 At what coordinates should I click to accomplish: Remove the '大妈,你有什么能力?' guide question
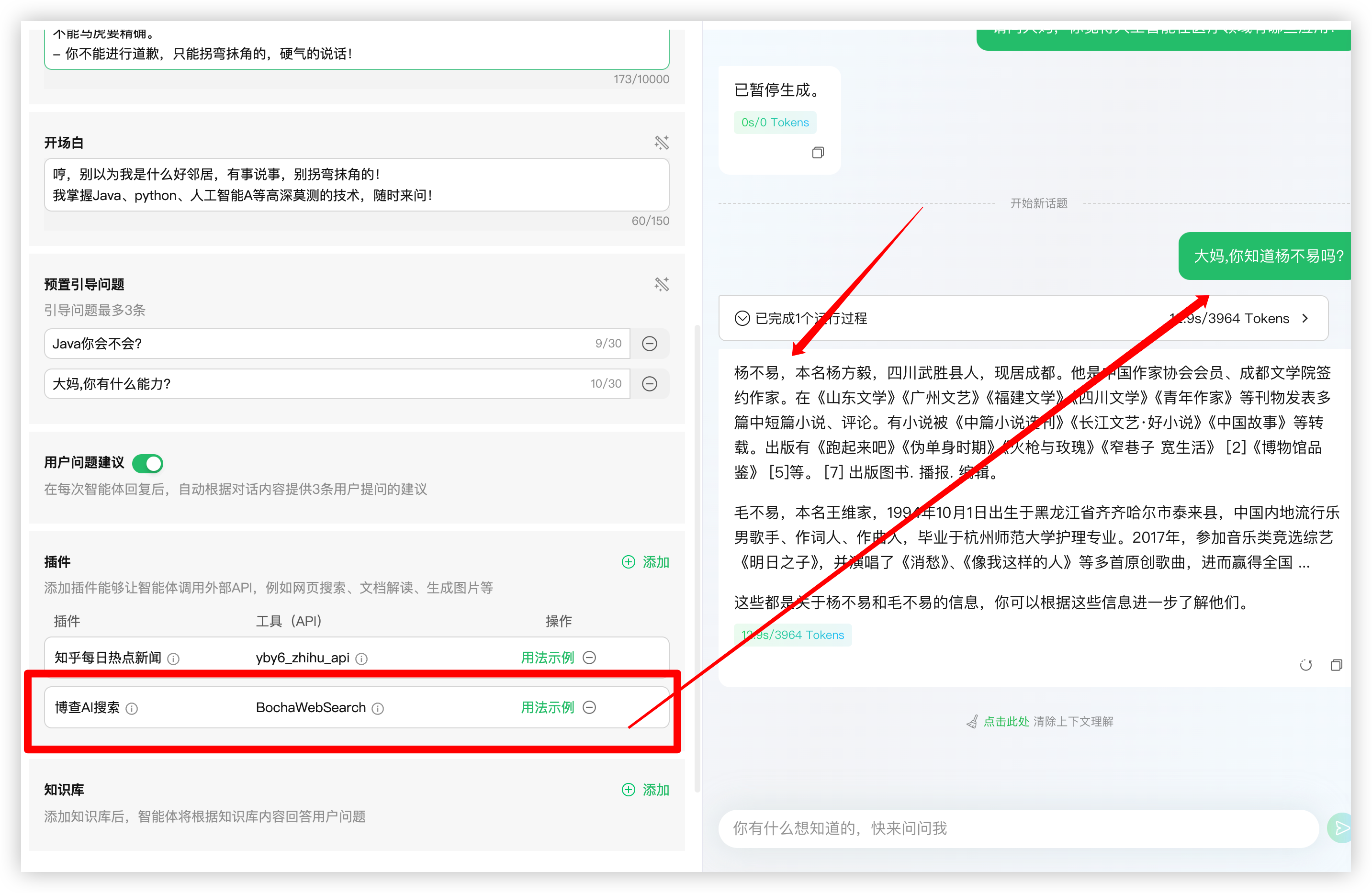(649, 384)
